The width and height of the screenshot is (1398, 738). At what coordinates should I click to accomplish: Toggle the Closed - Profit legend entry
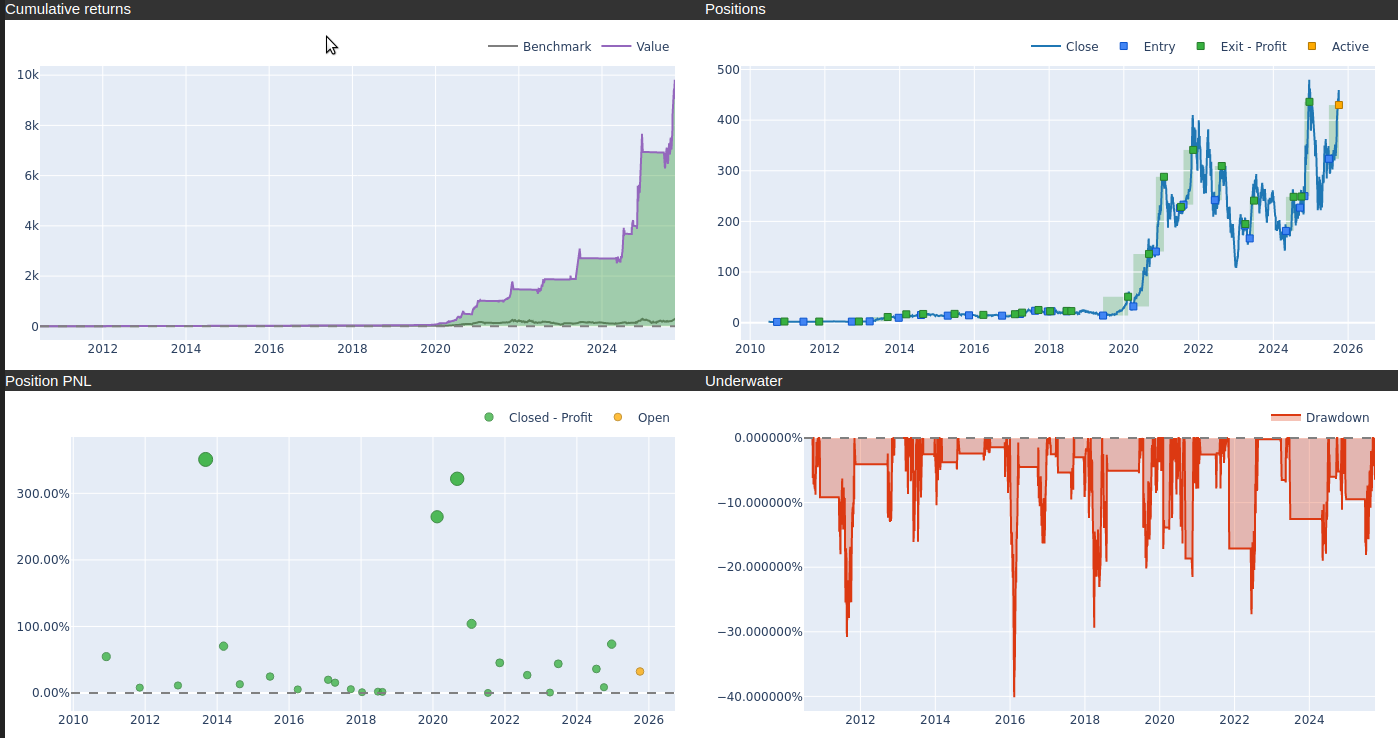tap(549, 418)
